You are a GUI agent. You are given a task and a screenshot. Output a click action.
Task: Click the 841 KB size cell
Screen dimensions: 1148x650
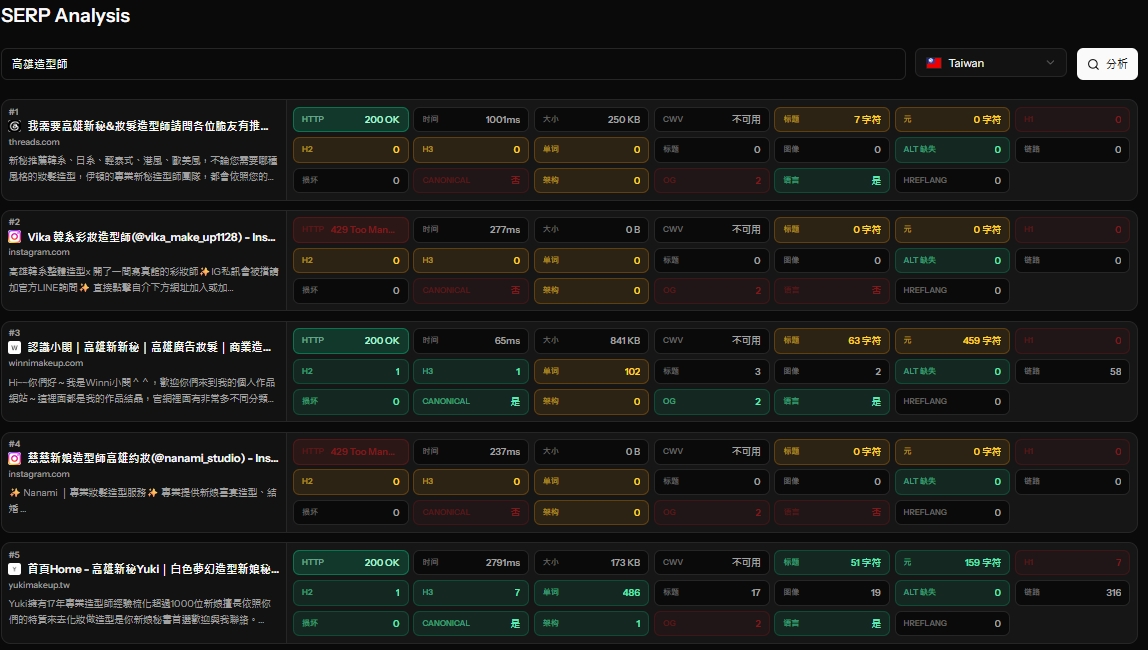[591, 340]
